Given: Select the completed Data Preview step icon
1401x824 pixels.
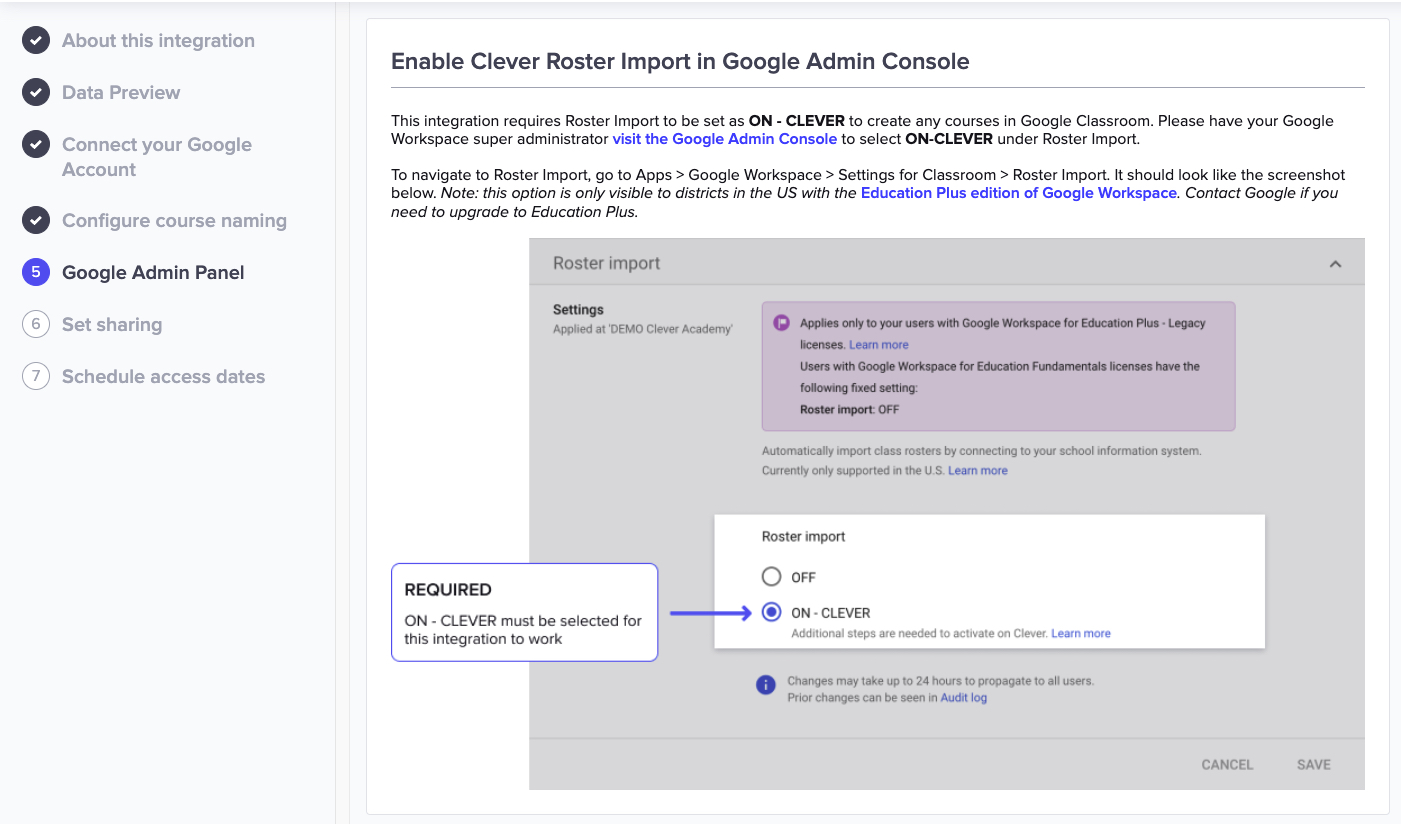Looking at the screenshot, I should pyautogui.click(x=36, y=92).
